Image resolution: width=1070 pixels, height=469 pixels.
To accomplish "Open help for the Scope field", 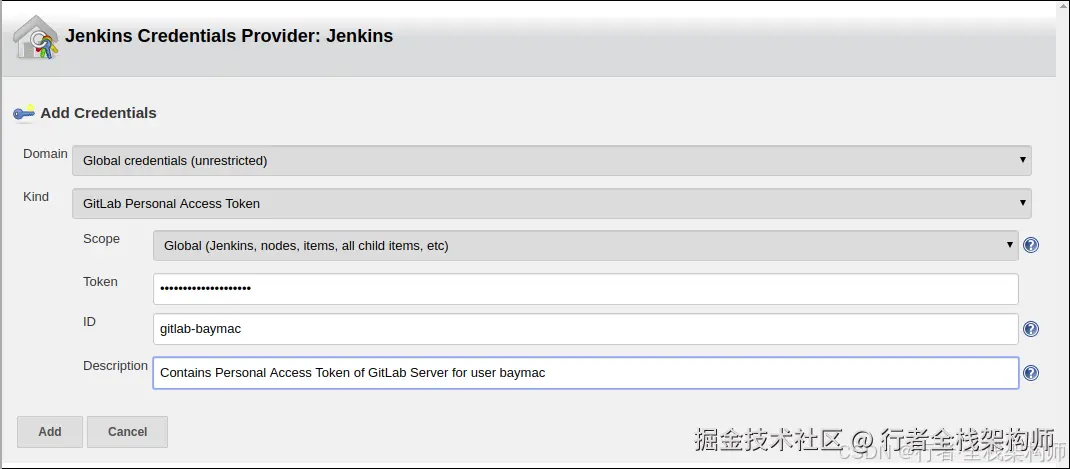I will pyautogui.click(x=1031, y=245).
